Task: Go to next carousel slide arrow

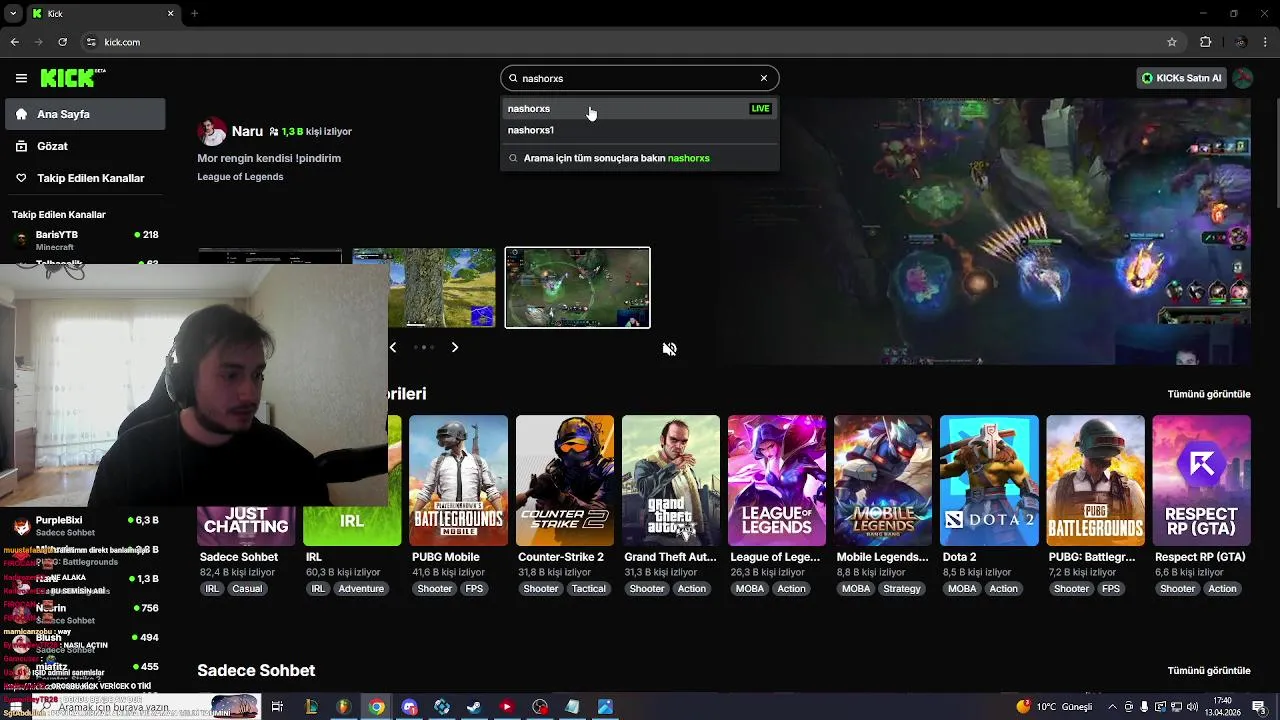Action: pyautogui.click(x=454, y=347)
